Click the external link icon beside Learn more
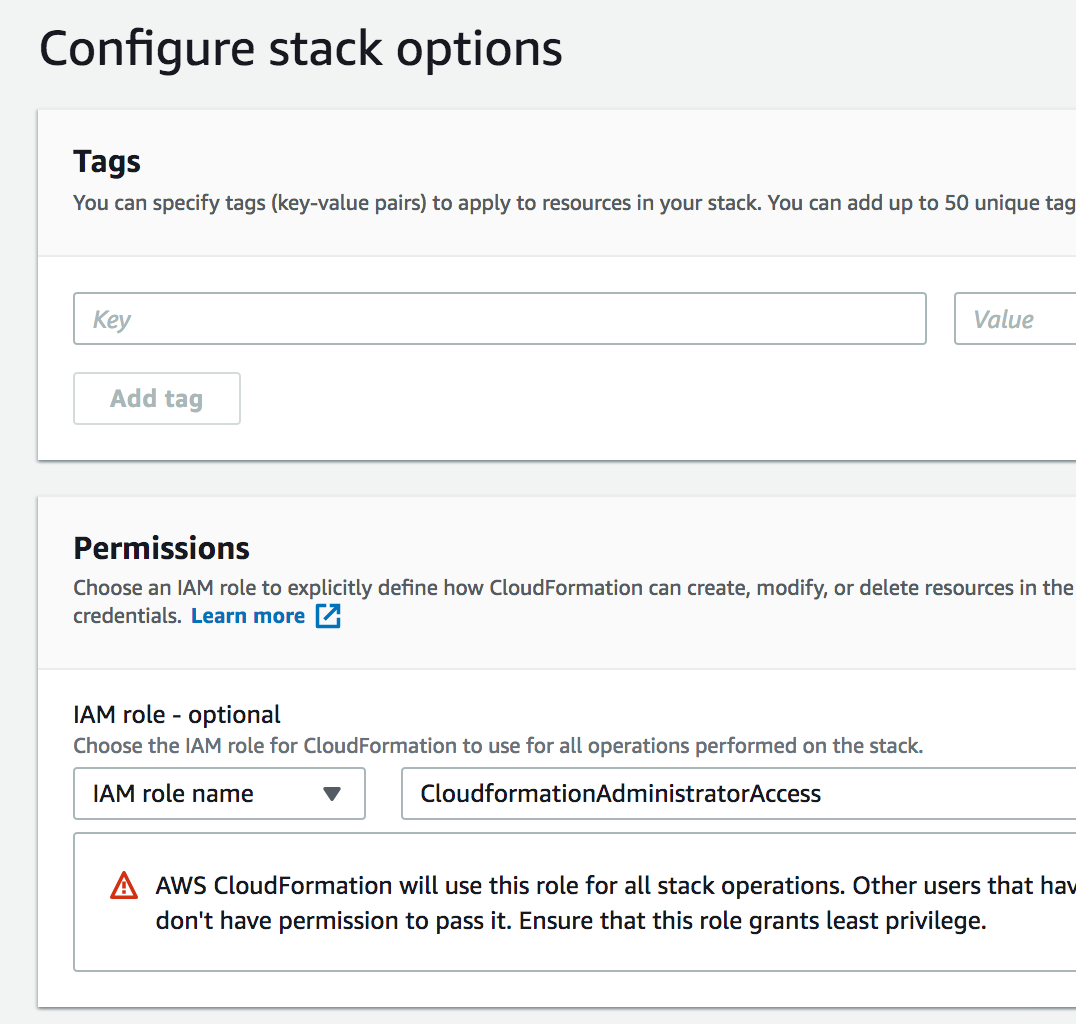Screen dimensions: 1076x1024 click(328, 616)
